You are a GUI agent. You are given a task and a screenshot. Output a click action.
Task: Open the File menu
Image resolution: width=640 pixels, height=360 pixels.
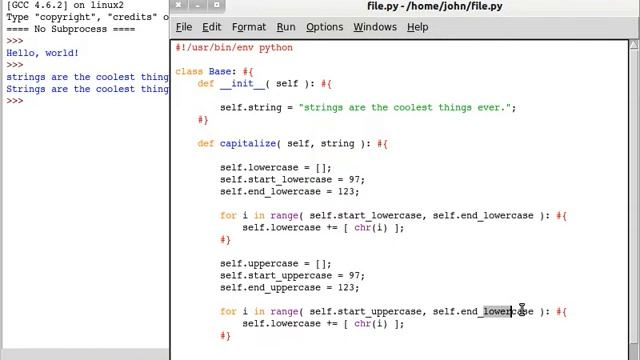click(184, 27)
